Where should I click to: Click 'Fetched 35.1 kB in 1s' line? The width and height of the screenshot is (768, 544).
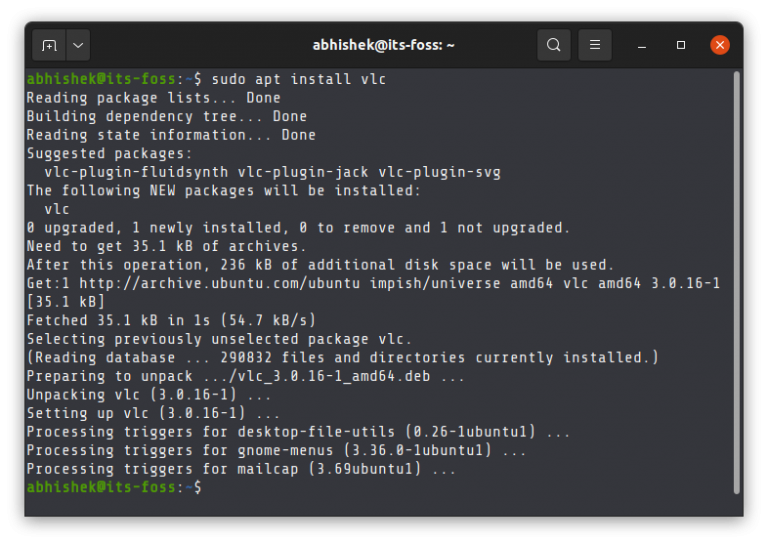tap(171, 321)
